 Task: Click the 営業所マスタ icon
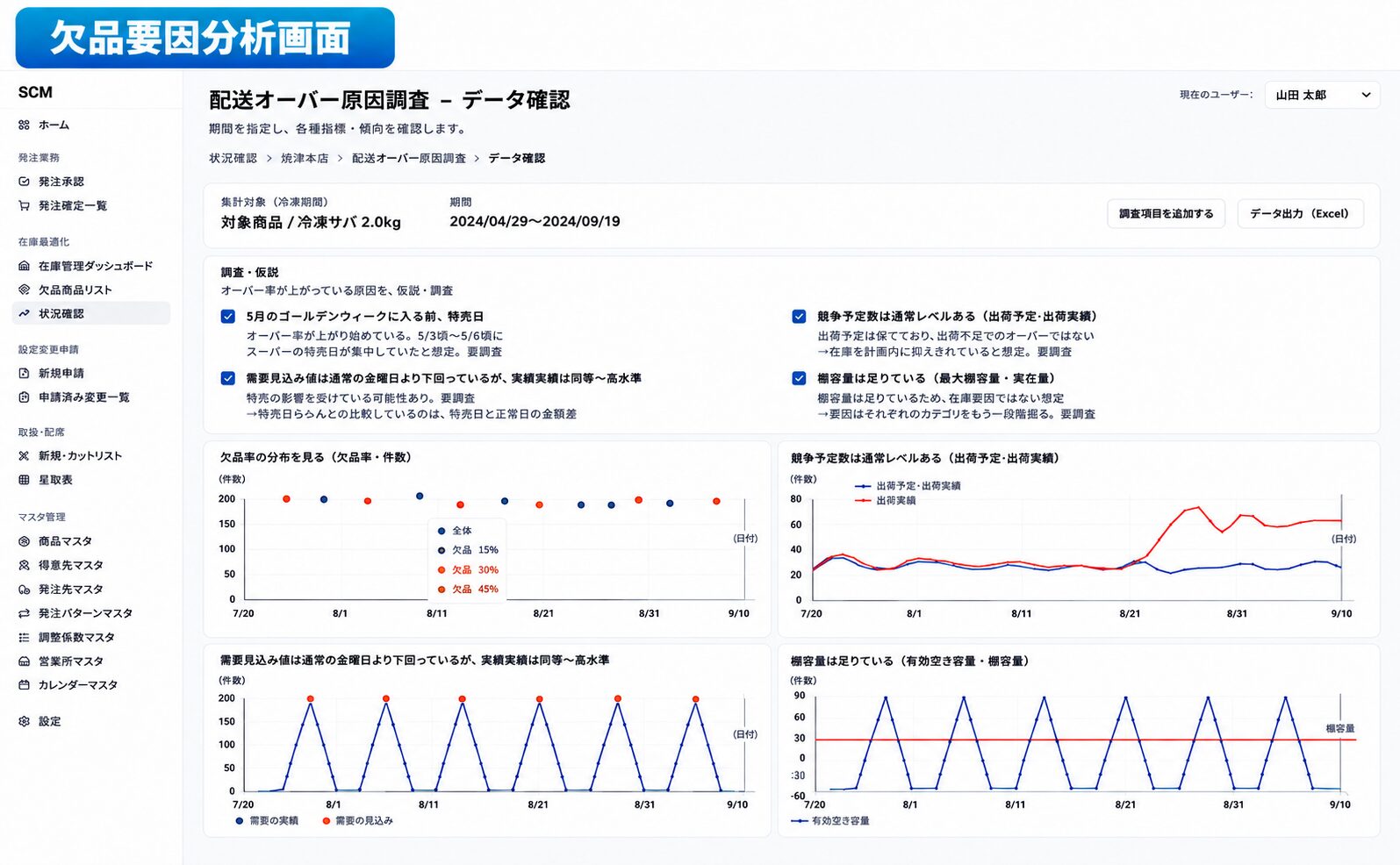25,661
